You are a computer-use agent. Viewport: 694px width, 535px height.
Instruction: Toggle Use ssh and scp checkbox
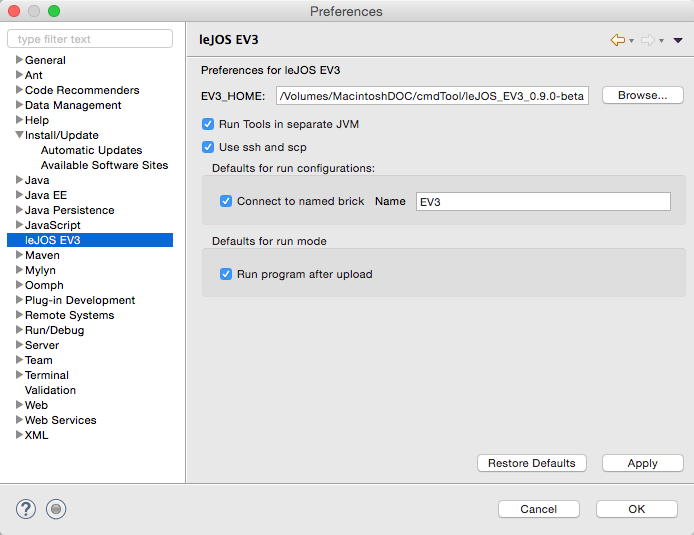208,147
